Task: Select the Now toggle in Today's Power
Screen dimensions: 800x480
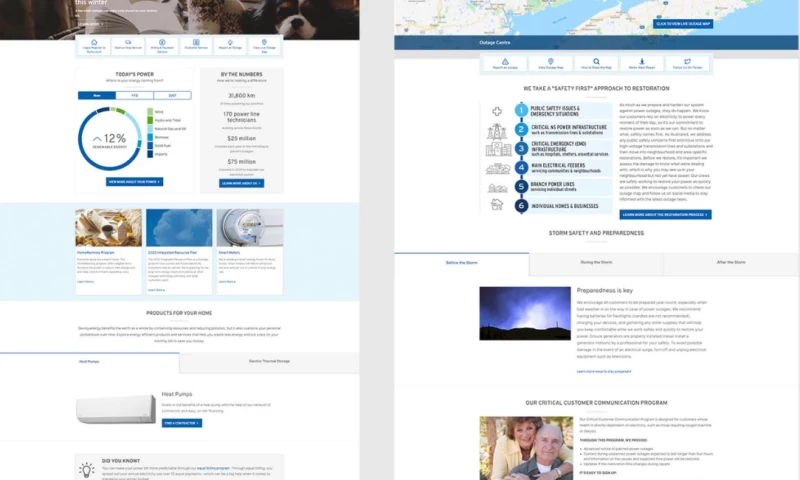Action: click(x=97, y=95)
